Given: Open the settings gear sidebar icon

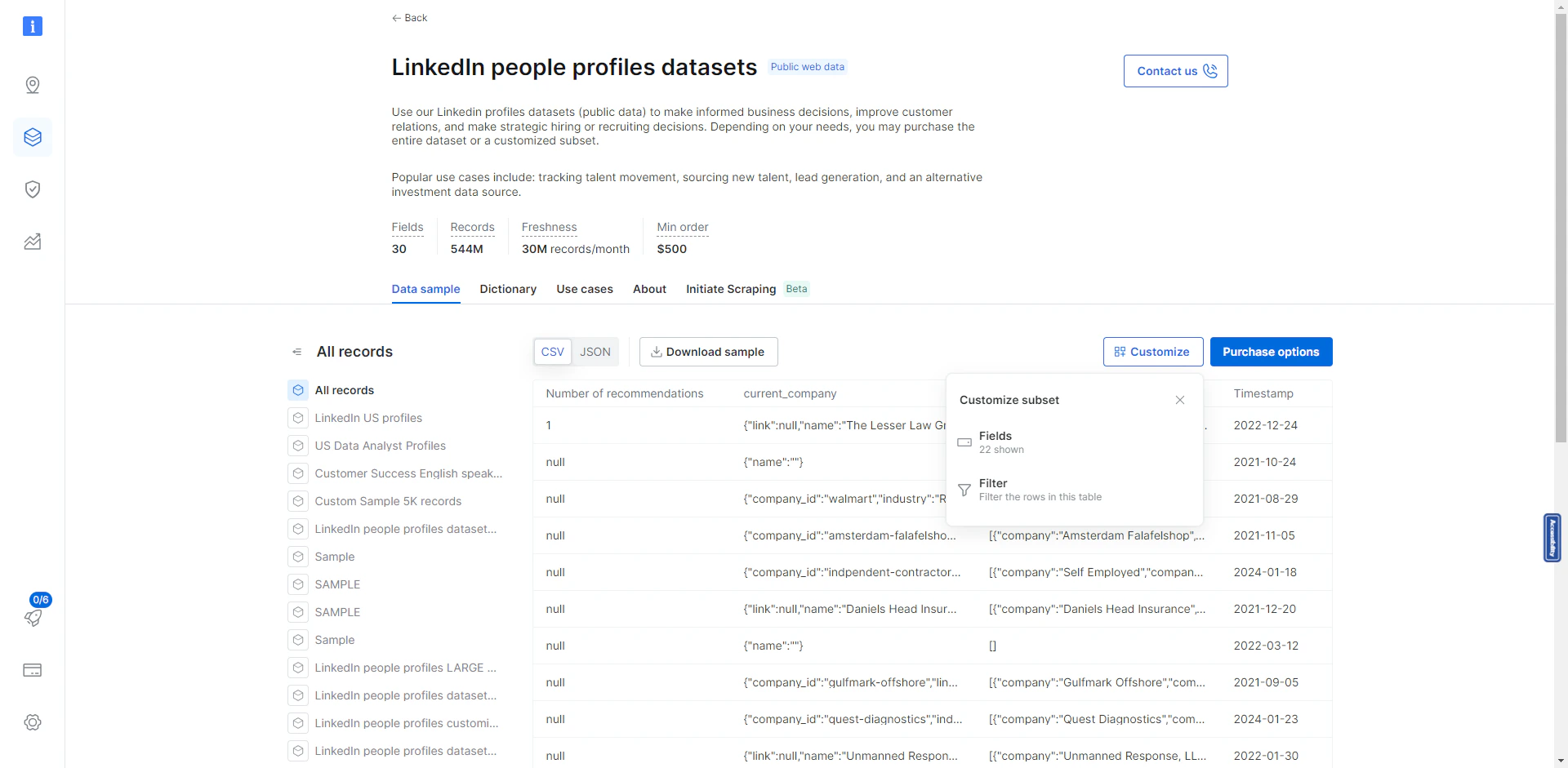Looking at the screenshot, I should (x=33, y=722).
